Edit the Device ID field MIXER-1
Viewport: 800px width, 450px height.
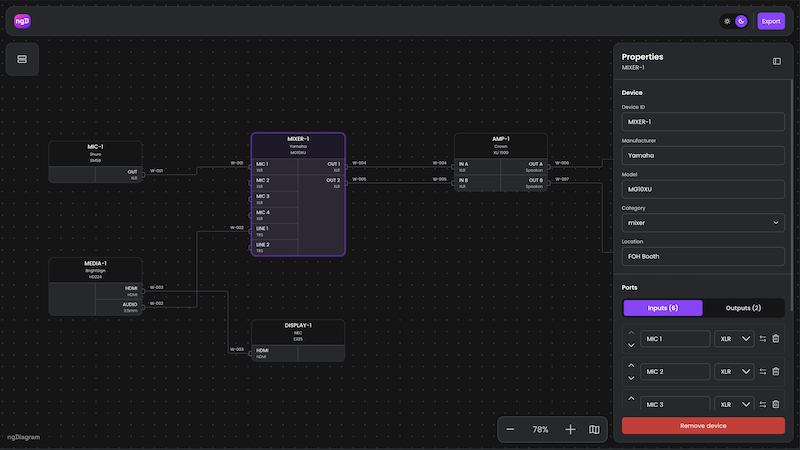click(x=703, y=122)
